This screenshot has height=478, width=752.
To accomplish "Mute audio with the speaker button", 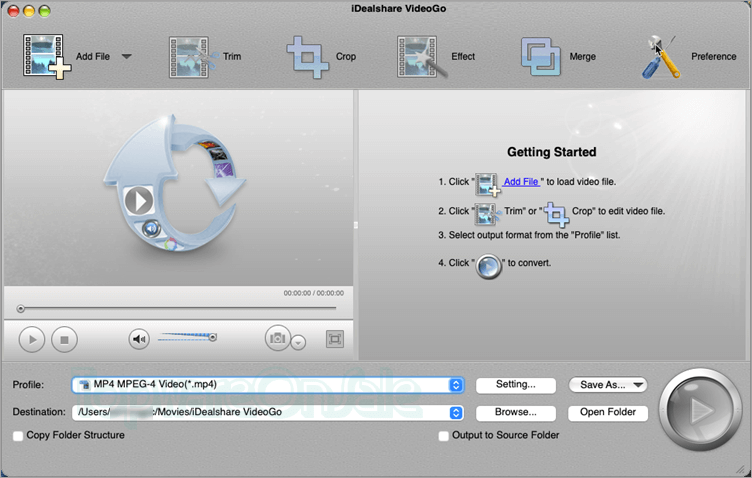I will [139, 339].
